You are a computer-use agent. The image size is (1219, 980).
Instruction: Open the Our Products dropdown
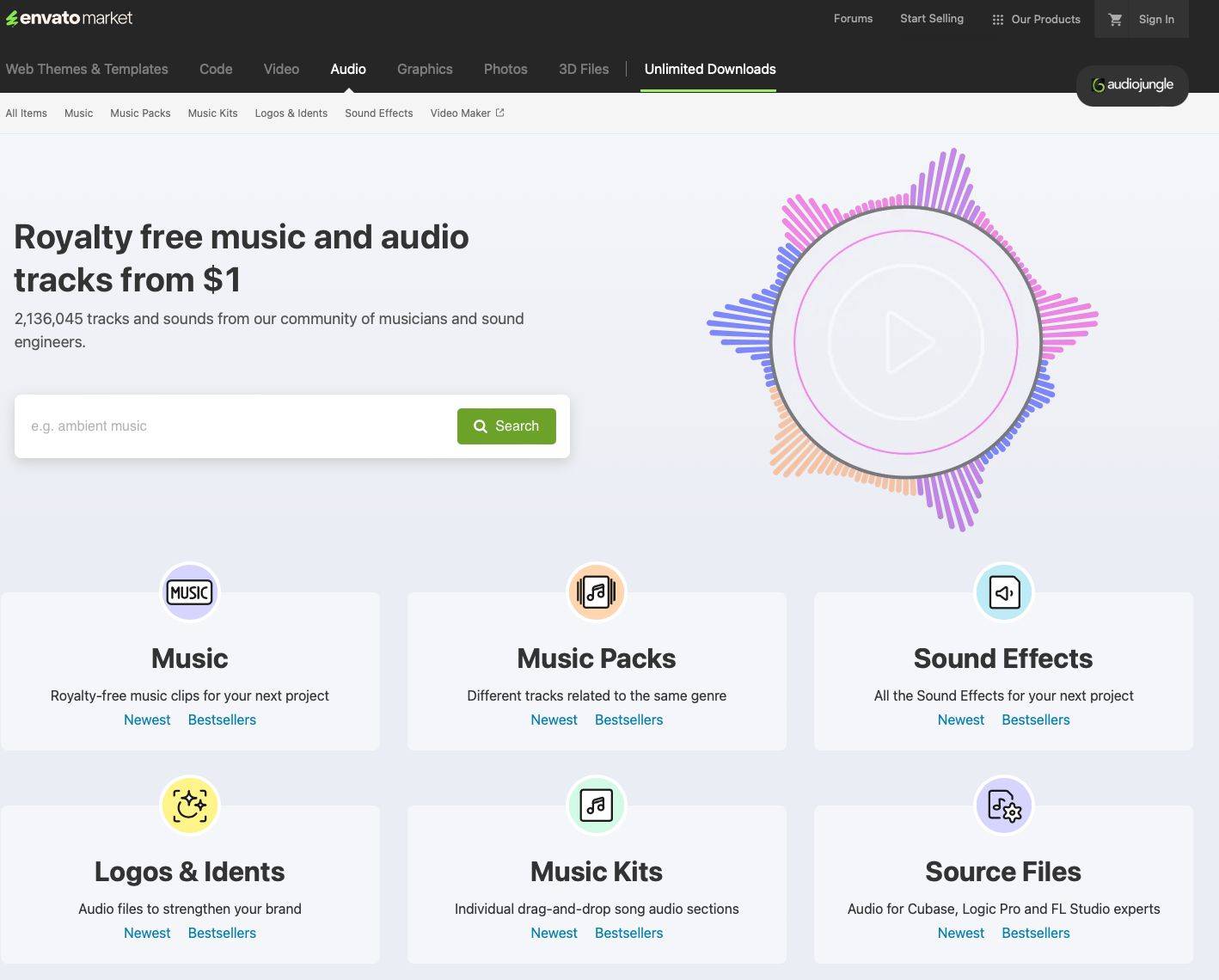click(x=1036, y=19)
